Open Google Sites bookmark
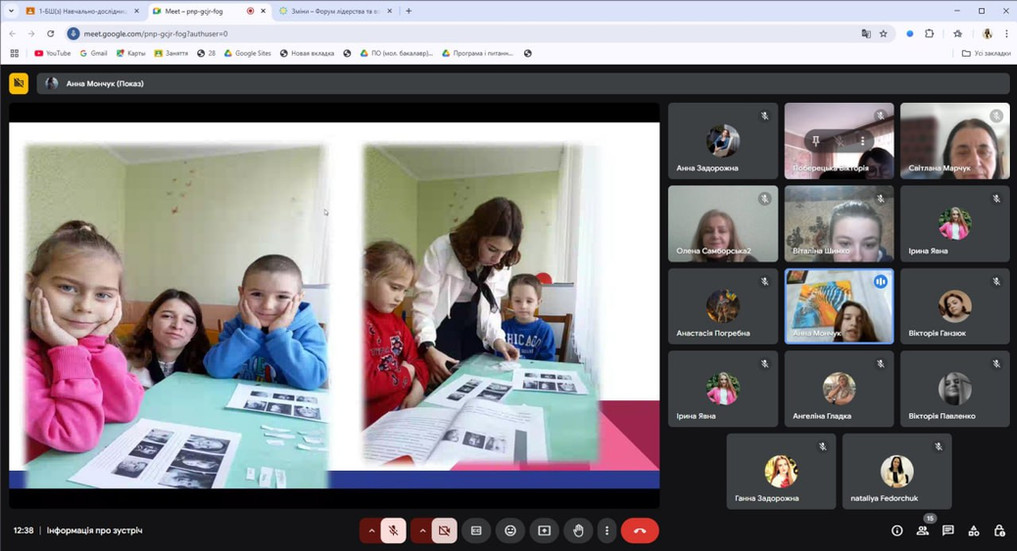This screenshot has height=551, width=1017. [x=247, y=53]
